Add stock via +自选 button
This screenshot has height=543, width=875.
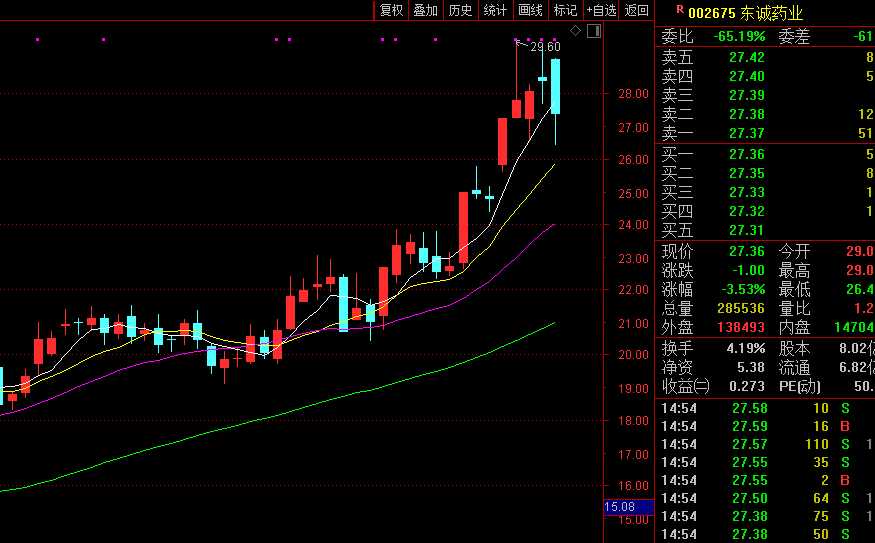click(602, 10)
